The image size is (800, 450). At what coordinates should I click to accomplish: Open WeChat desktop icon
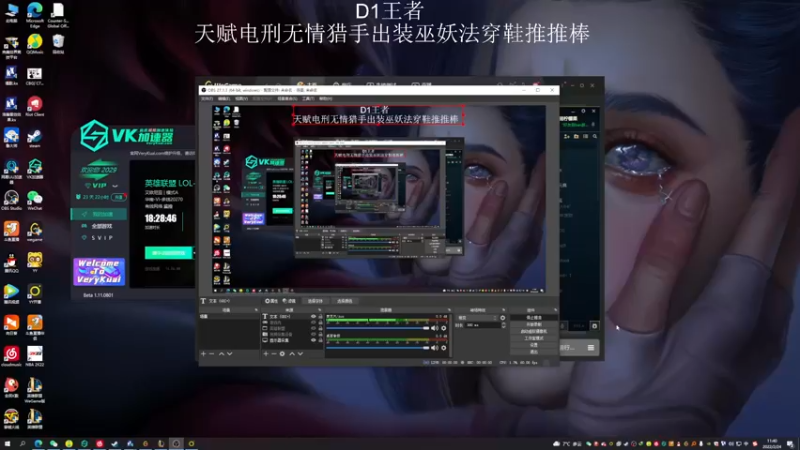[x=35, y=200]
